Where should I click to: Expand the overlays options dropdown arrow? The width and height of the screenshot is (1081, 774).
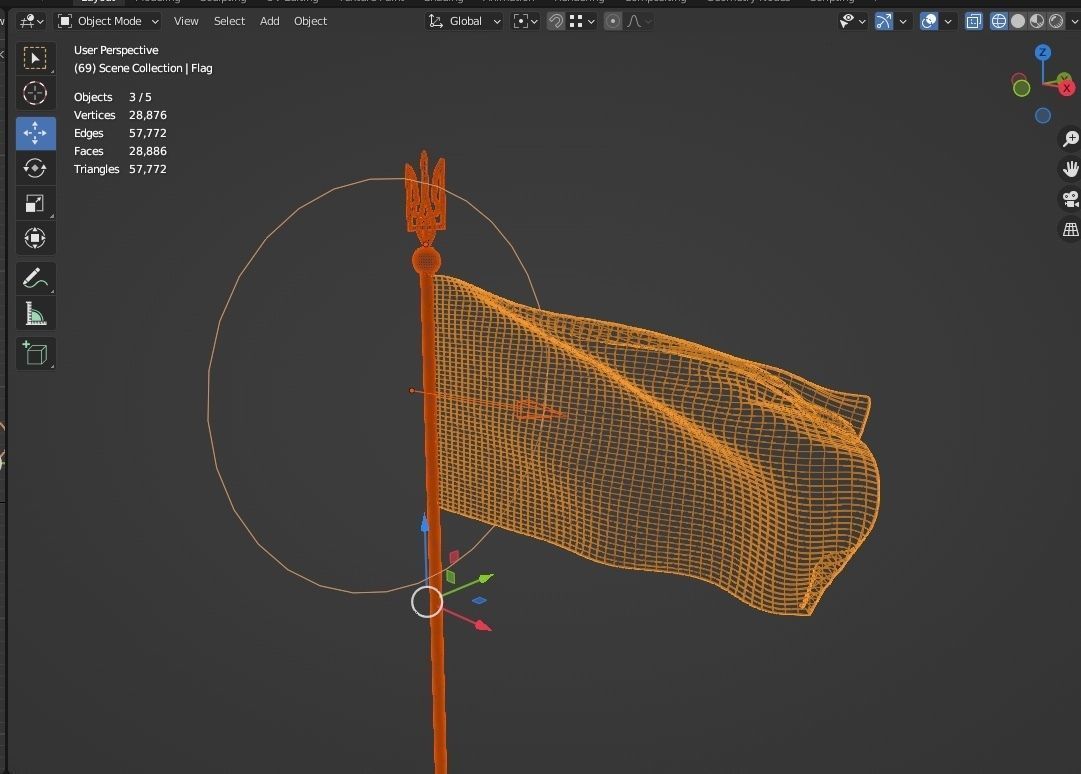[948, 21]
